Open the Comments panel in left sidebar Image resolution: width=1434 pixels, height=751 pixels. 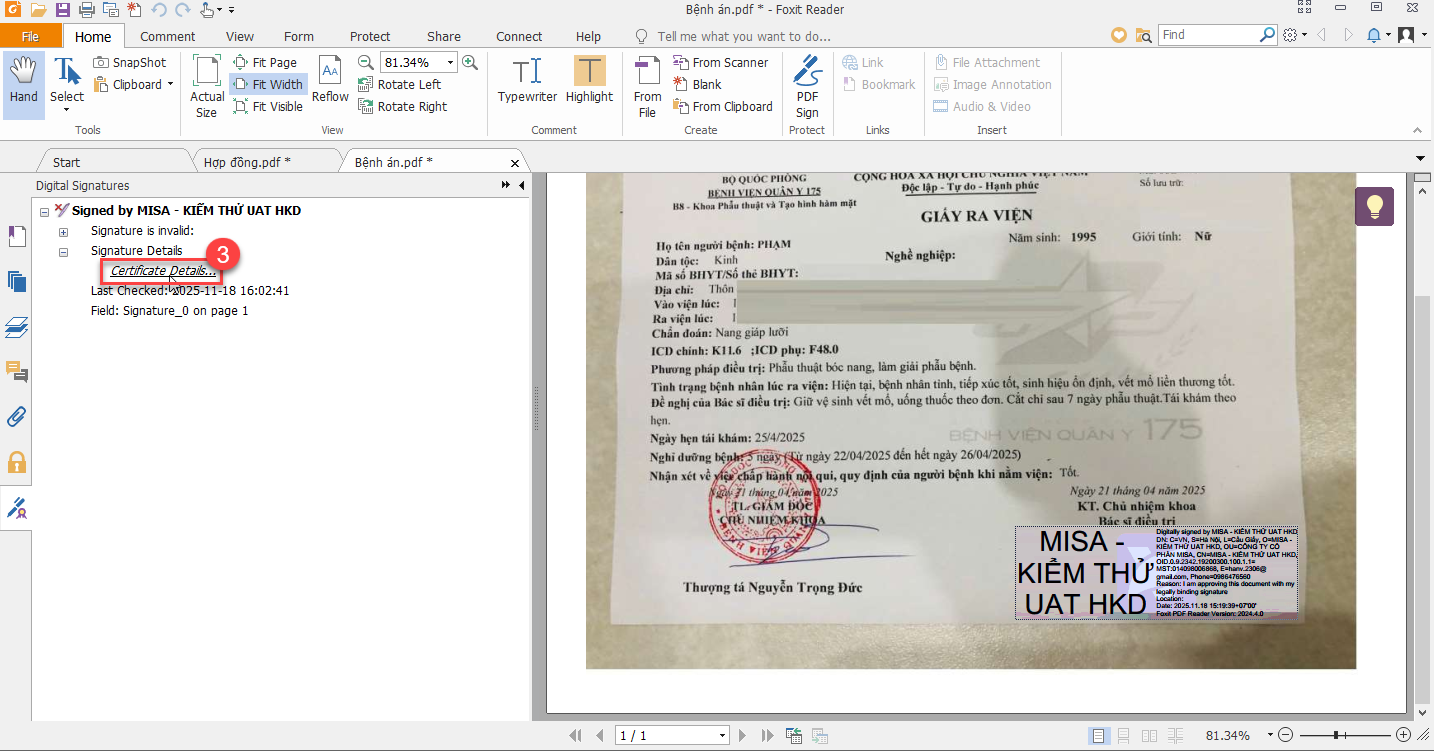tap(17, 372)
